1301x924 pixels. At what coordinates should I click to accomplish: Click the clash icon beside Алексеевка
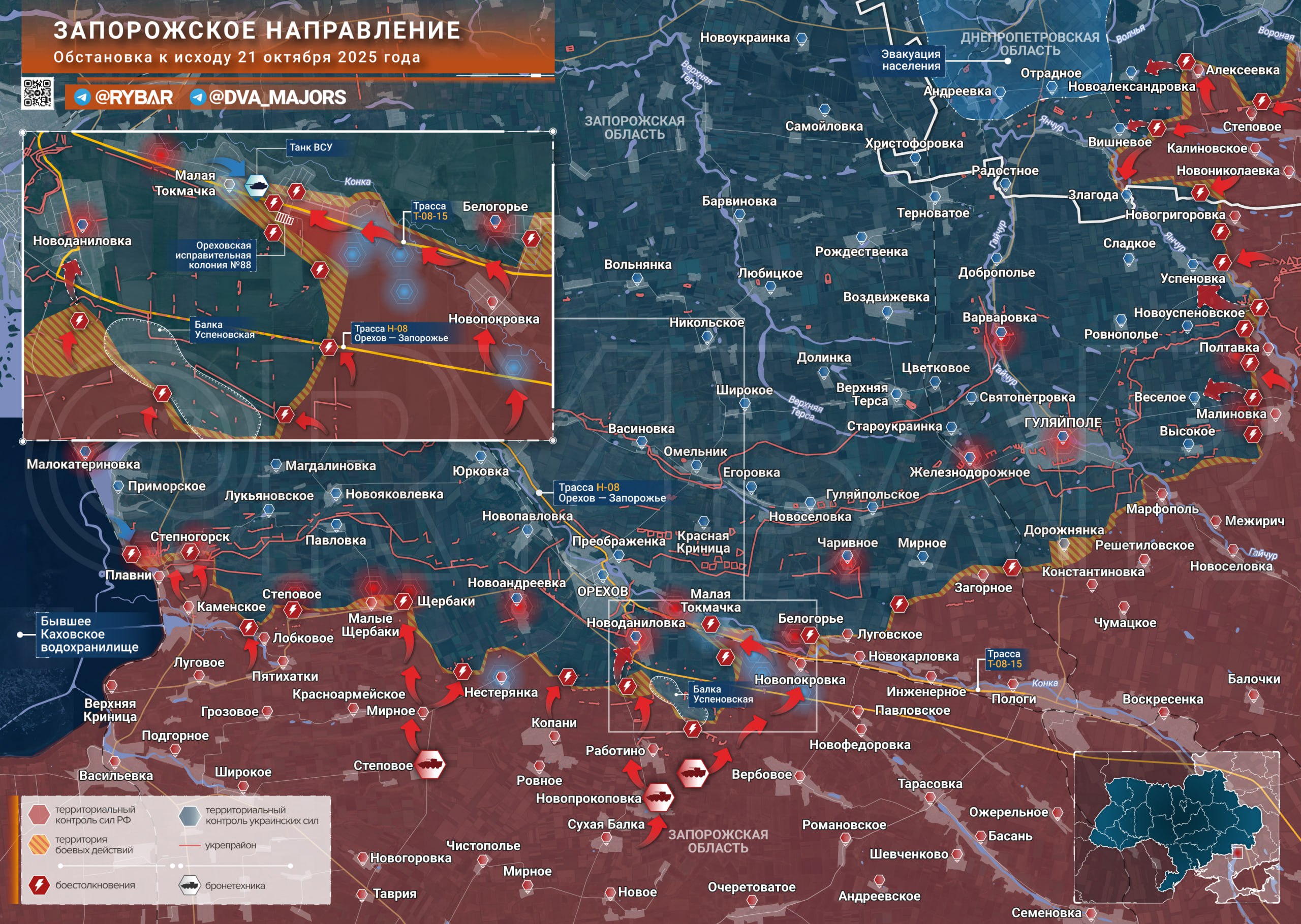1186,61
